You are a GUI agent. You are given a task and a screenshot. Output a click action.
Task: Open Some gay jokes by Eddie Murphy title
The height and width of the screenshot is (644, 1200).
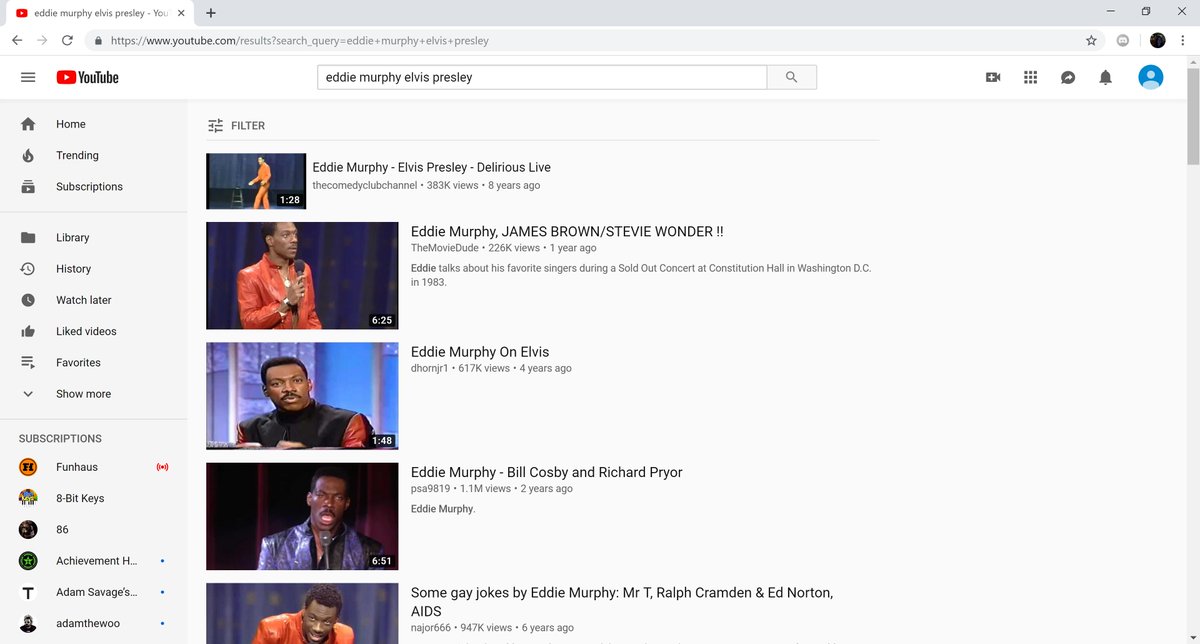pyautogui.click(x=622, y=601)
